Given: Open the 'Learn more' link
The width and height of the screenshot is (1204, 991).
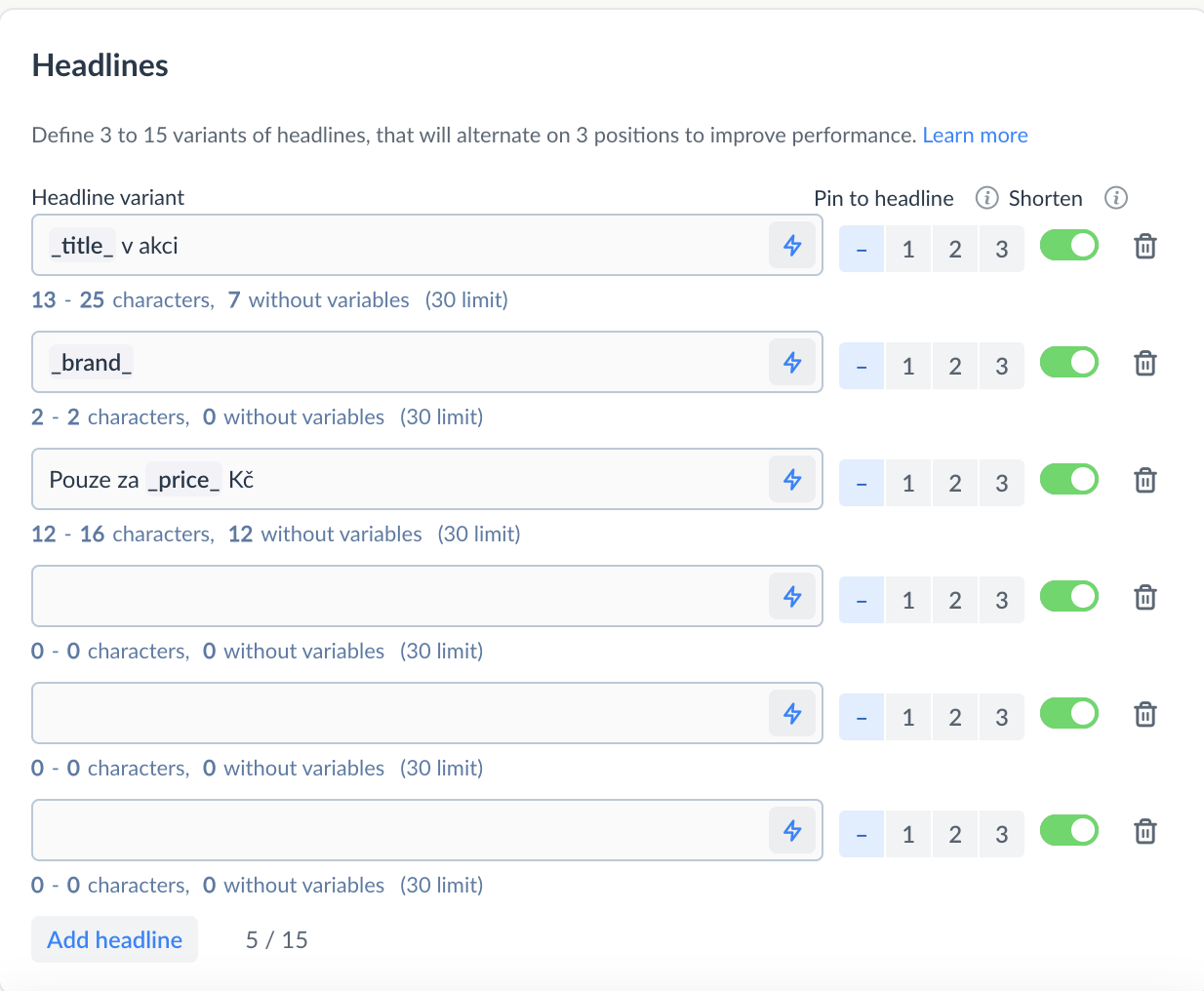Looking at the screenshot, I should 975,136.
